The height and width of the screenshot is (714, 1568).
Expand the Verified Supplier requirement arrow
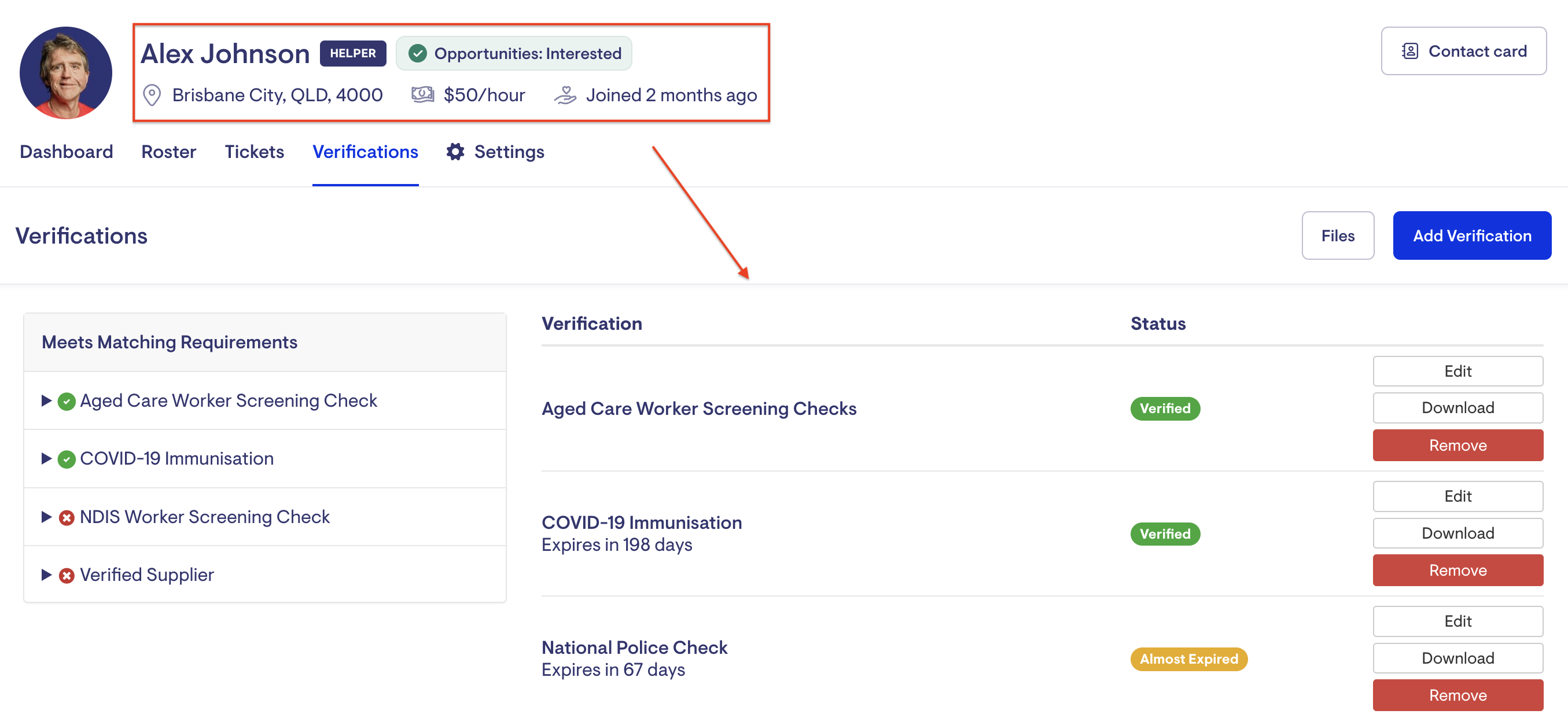(46, 575)
